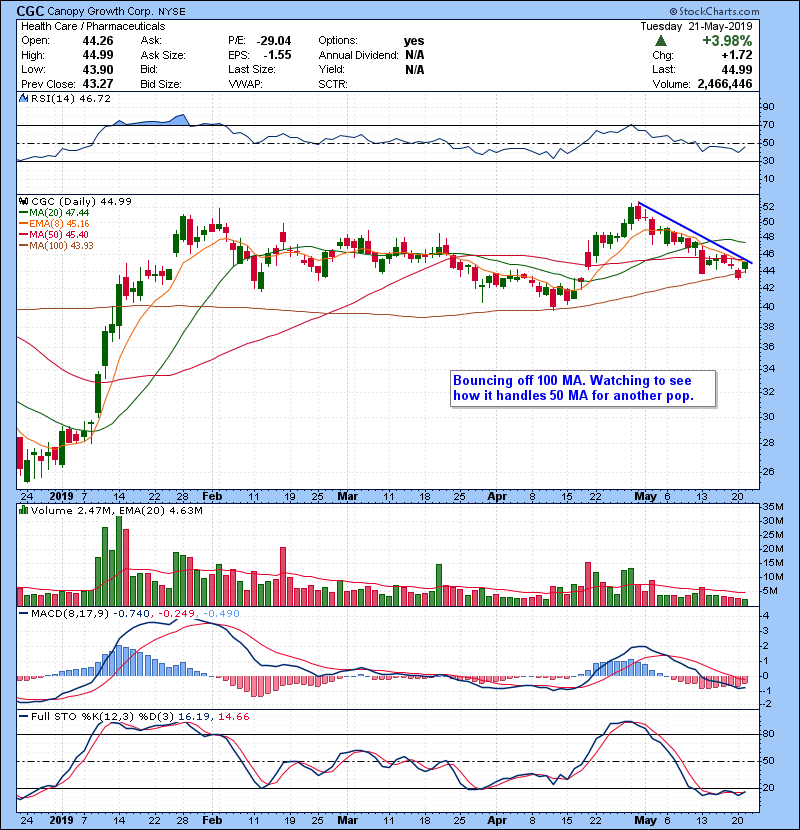Click the green volume bars icon

[x=22, y=511]
